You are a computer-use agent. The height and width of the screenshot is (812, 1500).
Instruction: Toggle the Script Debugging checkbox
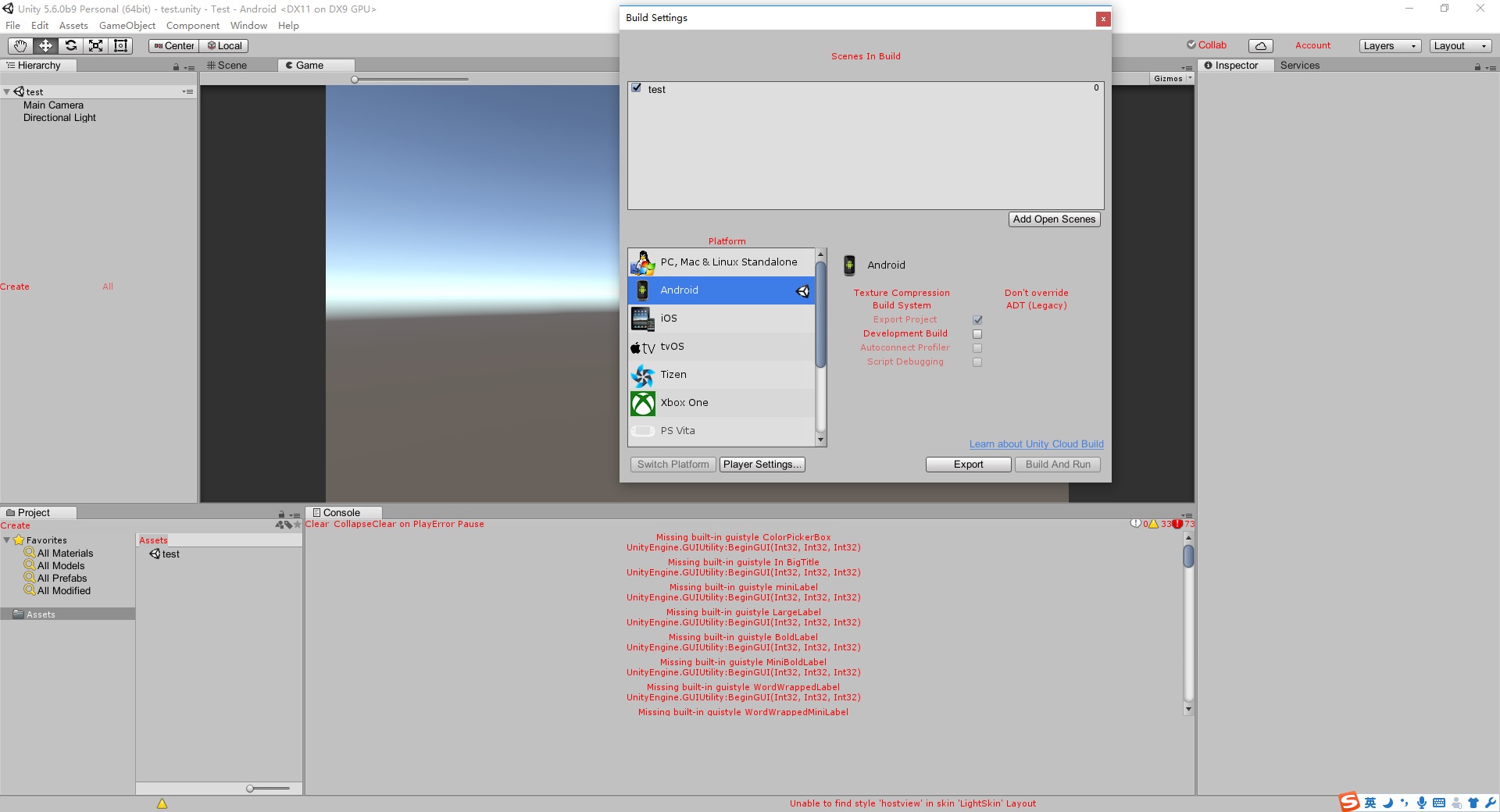point(977,362)
